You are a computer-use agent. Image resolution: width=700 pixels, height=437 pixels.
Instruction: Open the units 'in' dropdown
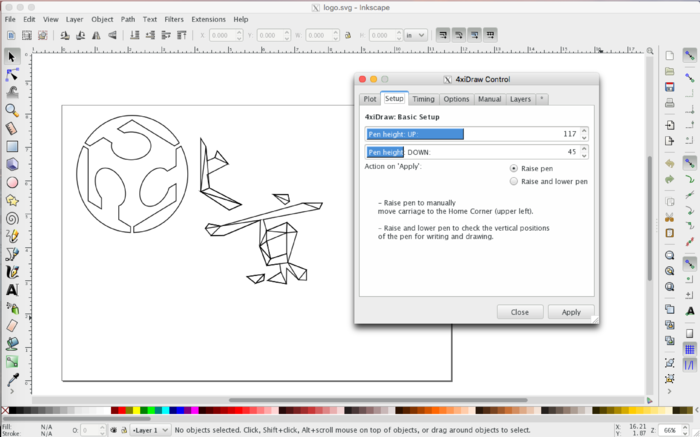click(x=416, y=35)
